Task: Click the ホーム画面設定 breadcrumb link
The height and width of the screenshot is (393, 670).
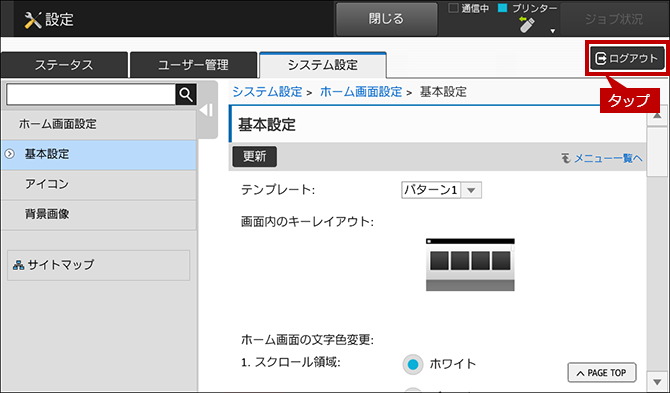Action: [x=361, y=92]
